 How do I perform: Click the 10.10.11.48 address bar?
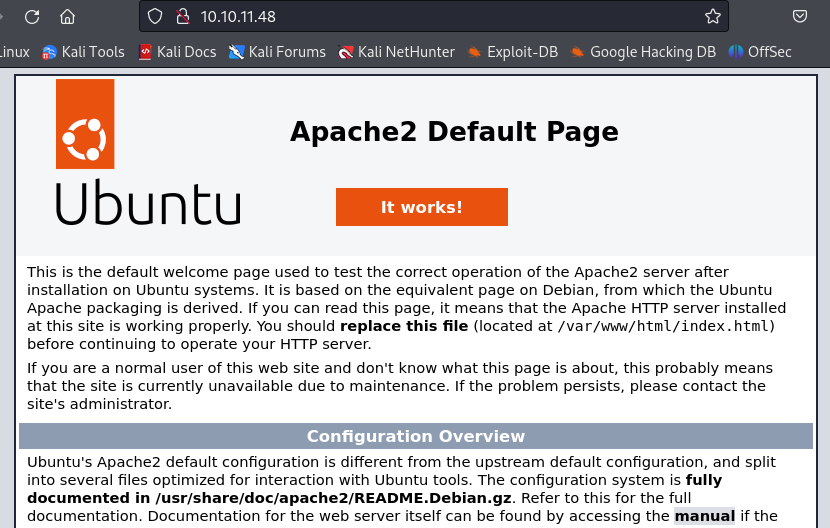point(434,16)
